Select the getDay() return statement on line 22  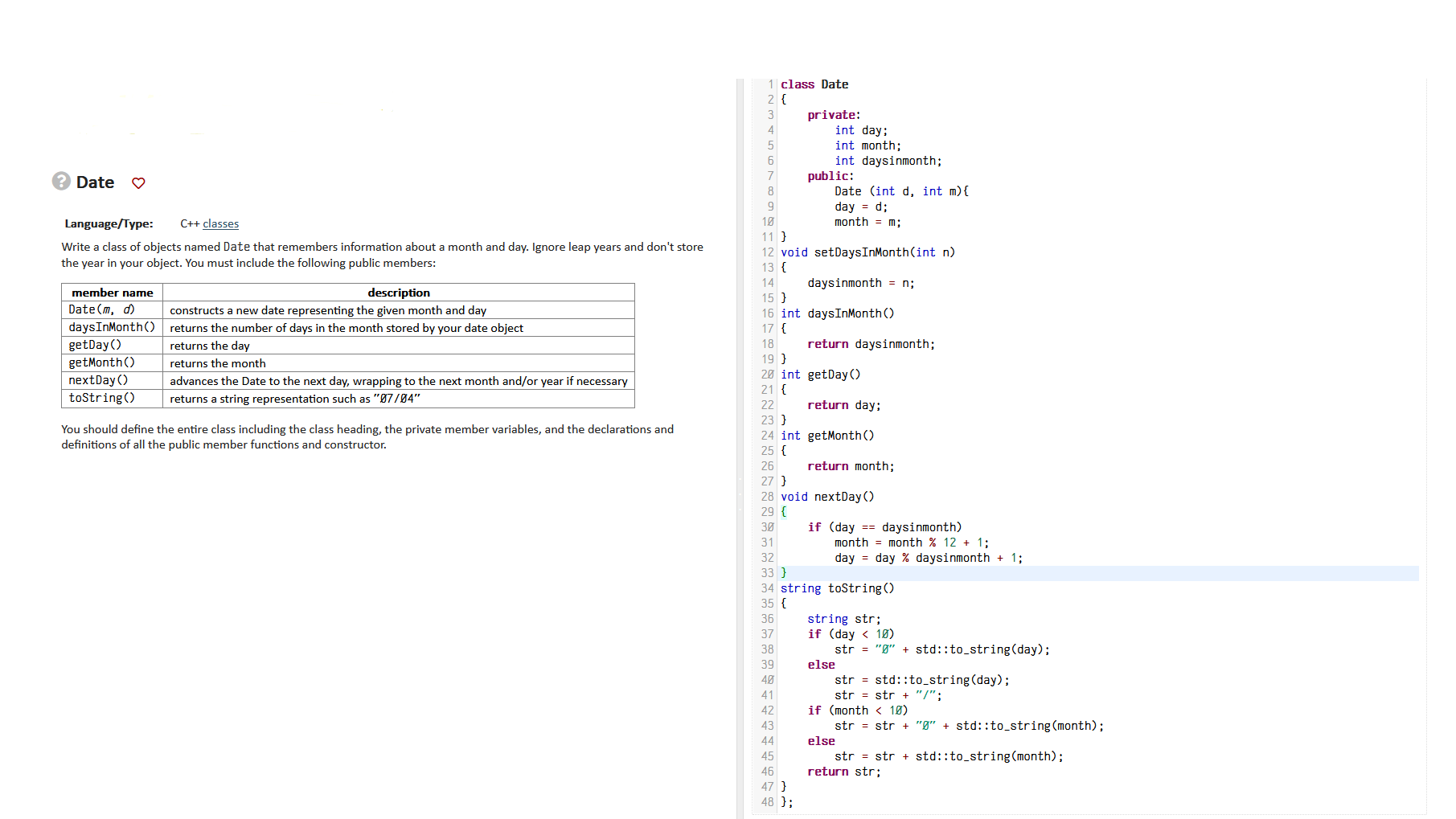point(843,405)
